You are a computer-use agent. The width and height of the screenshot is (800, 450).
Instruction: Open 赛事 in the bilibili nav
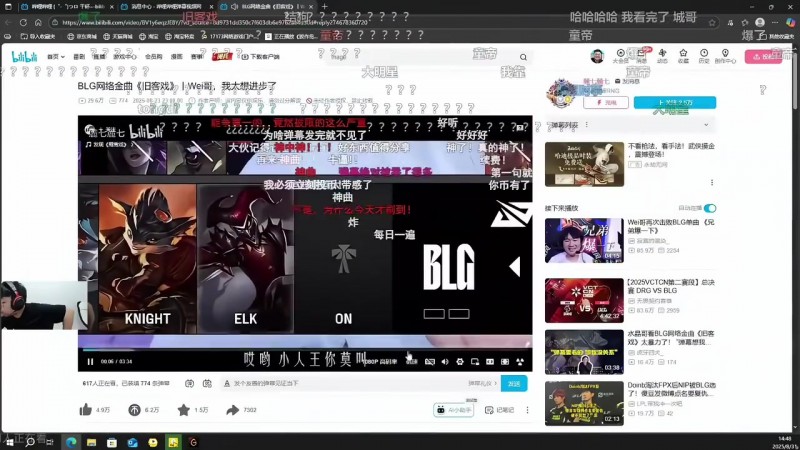click(x=196, y=57)
